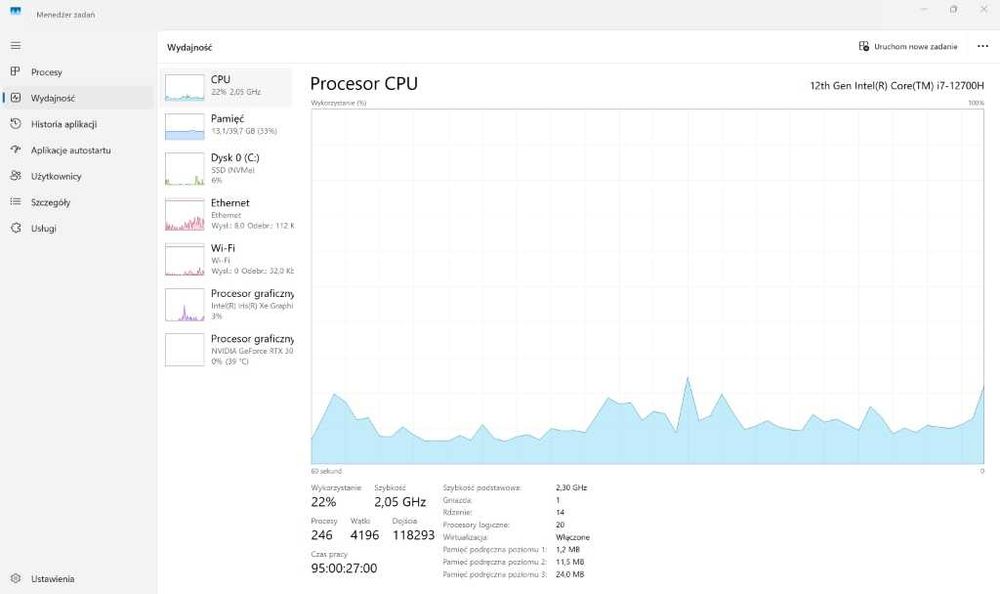The image size is (1000, 594).
Task: Collapse the hamburger navigation menu
Action: pyautogui.click(x=15, y=45)
